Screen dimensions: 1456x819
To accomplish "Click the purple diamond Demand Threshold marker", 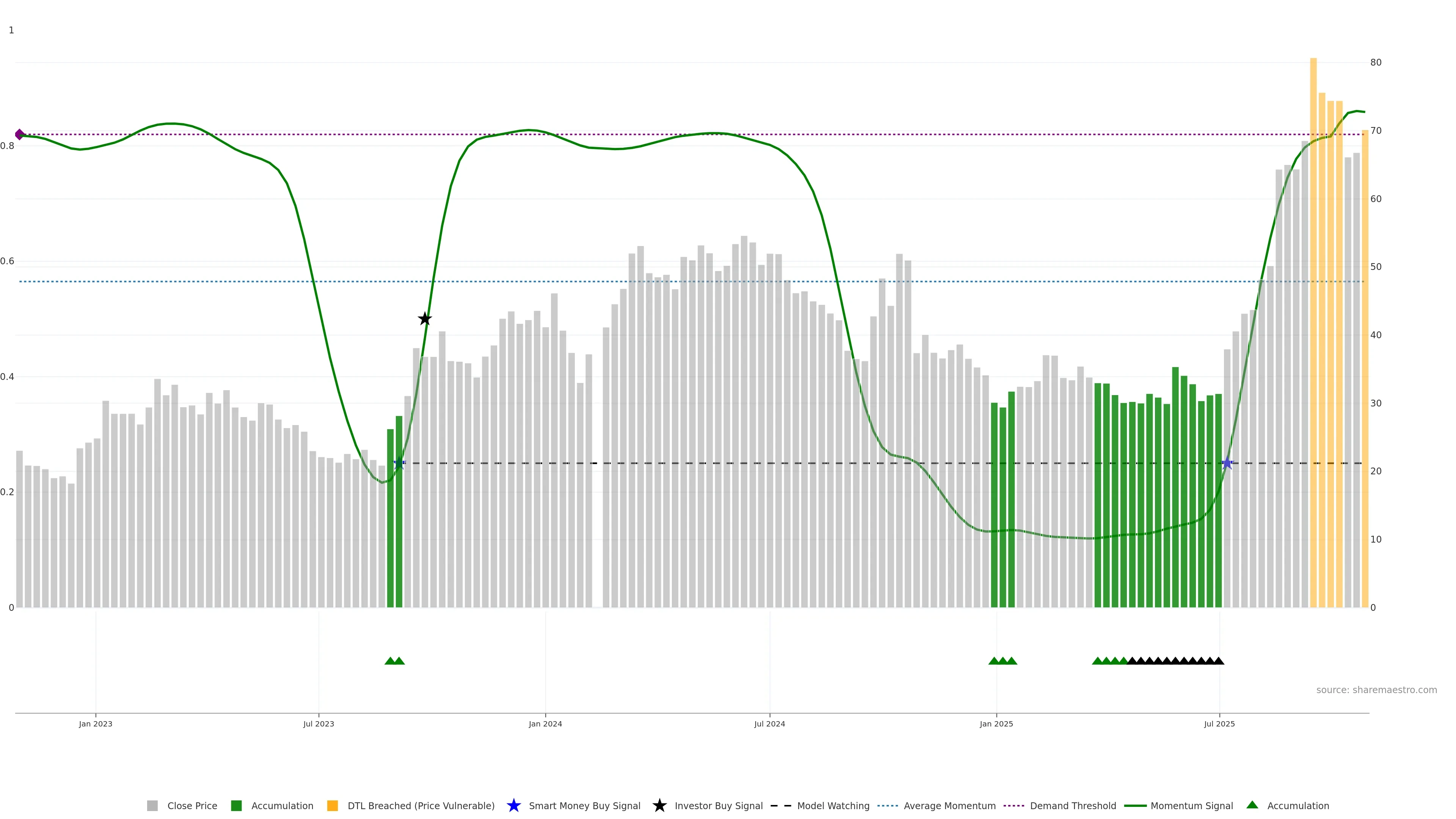I will [x=20, y=135].
